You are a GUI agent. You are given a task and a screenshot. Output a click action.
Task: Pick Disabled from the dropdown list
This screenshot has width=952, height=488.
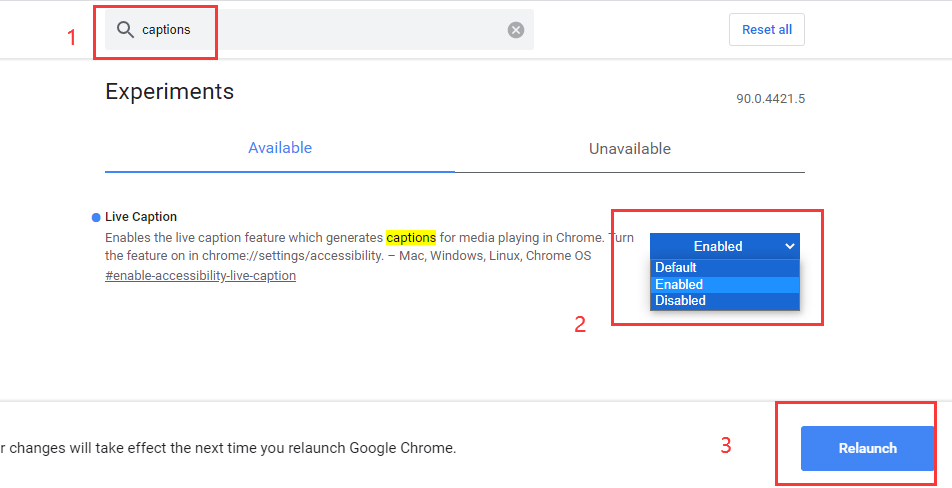[x=725, y=300]
